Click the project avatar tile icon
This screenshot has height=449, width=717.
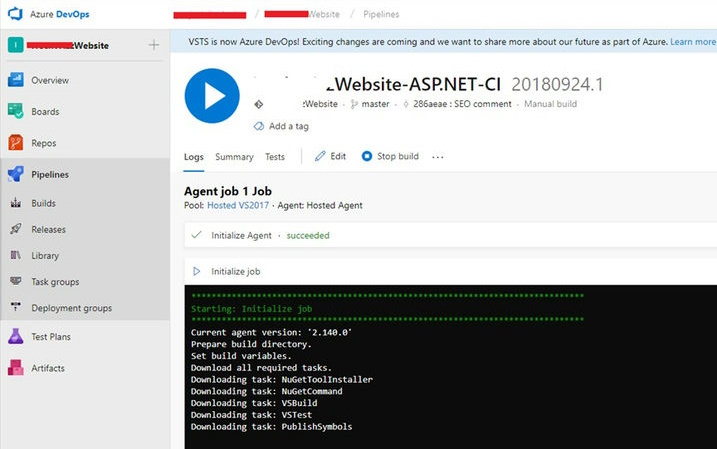click(16, 45)
